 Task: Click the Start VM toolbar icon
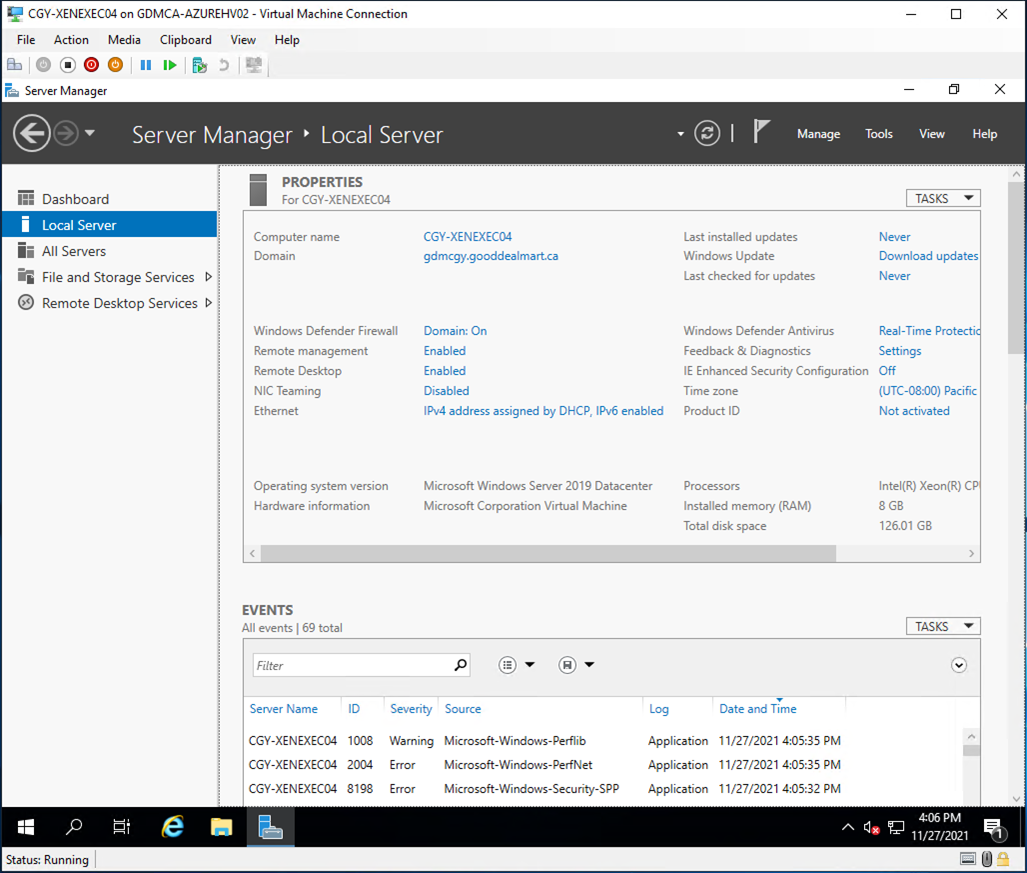[x=43, y=65]
